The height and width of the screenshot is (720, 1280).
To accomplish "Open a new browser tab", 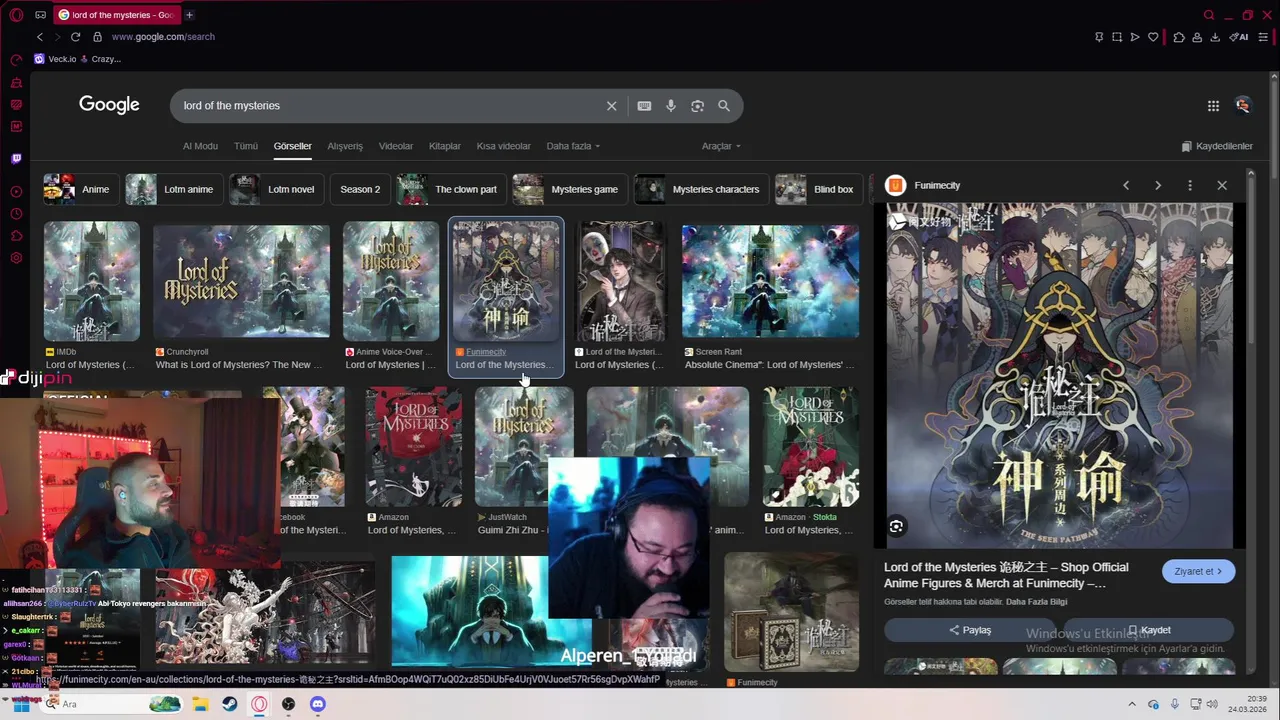I will (x=189, y=15).
